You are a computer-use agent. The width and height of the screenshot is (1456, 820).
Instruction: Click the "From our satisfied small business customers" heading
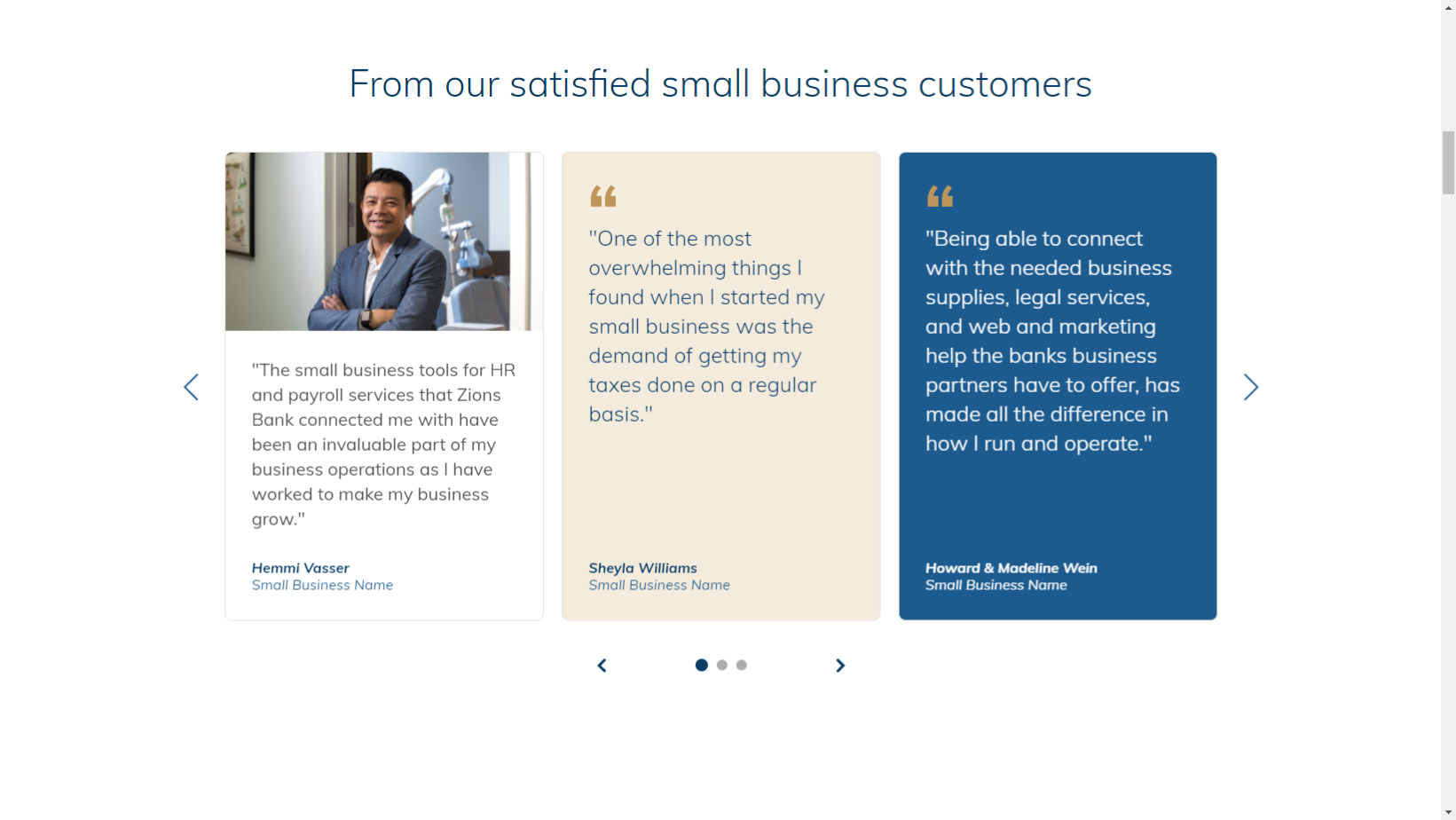pos(720,84)
